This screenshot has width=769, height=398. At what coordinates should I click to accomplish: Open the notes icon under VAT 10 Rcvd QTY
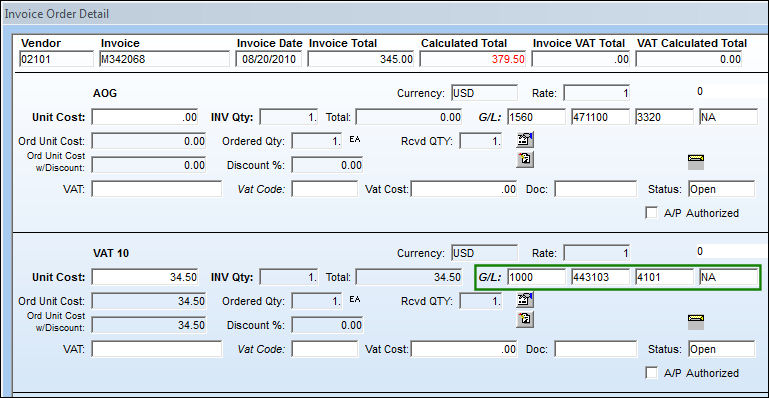pos(525,320)
